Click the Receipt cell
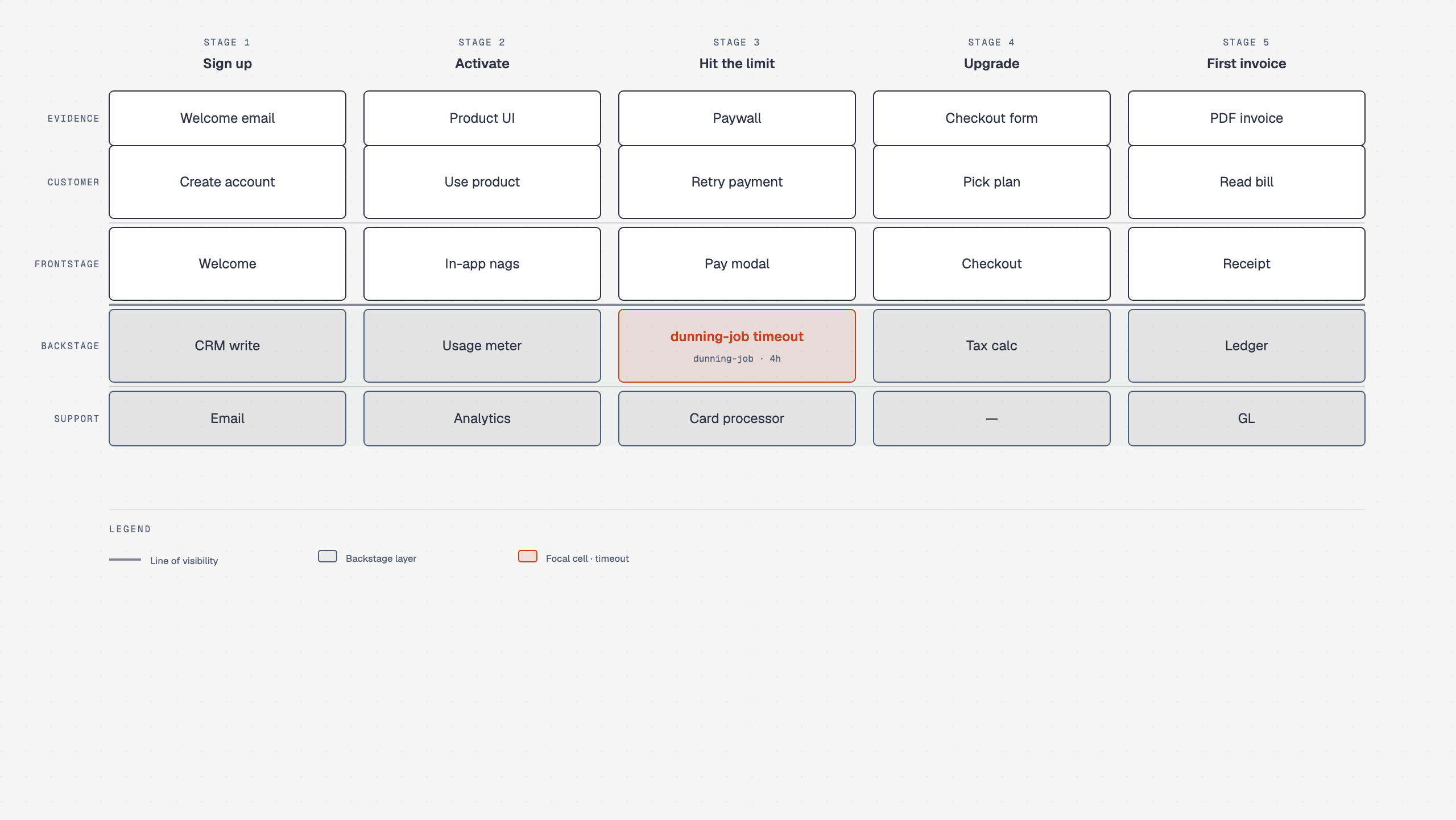 pyautogui.click(x=1247, y=264)
